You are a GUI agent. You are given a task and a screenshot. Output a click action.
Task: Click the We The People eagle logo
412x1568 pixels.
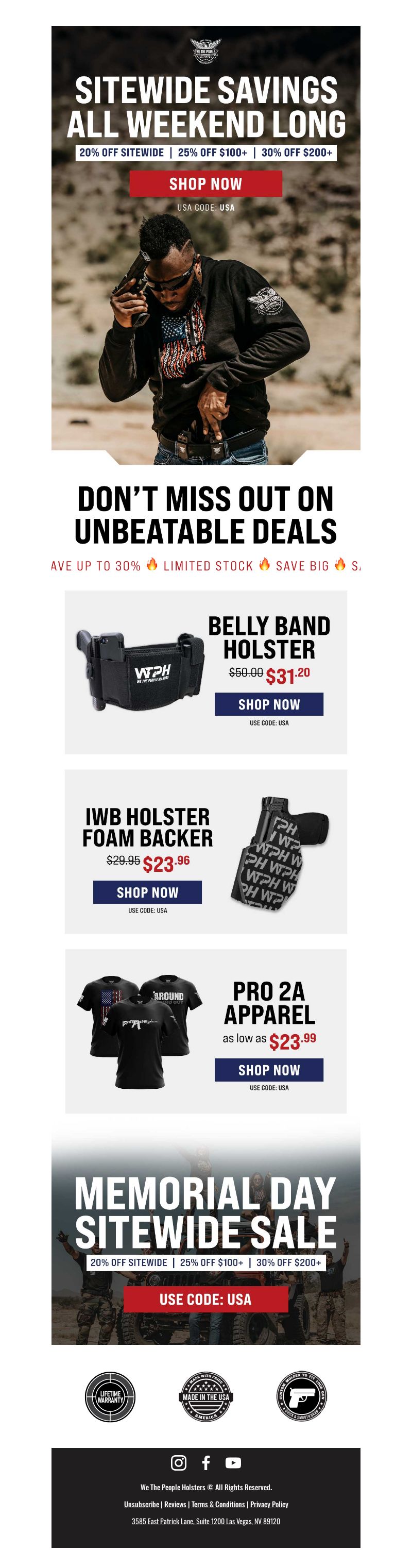point(205,50)
